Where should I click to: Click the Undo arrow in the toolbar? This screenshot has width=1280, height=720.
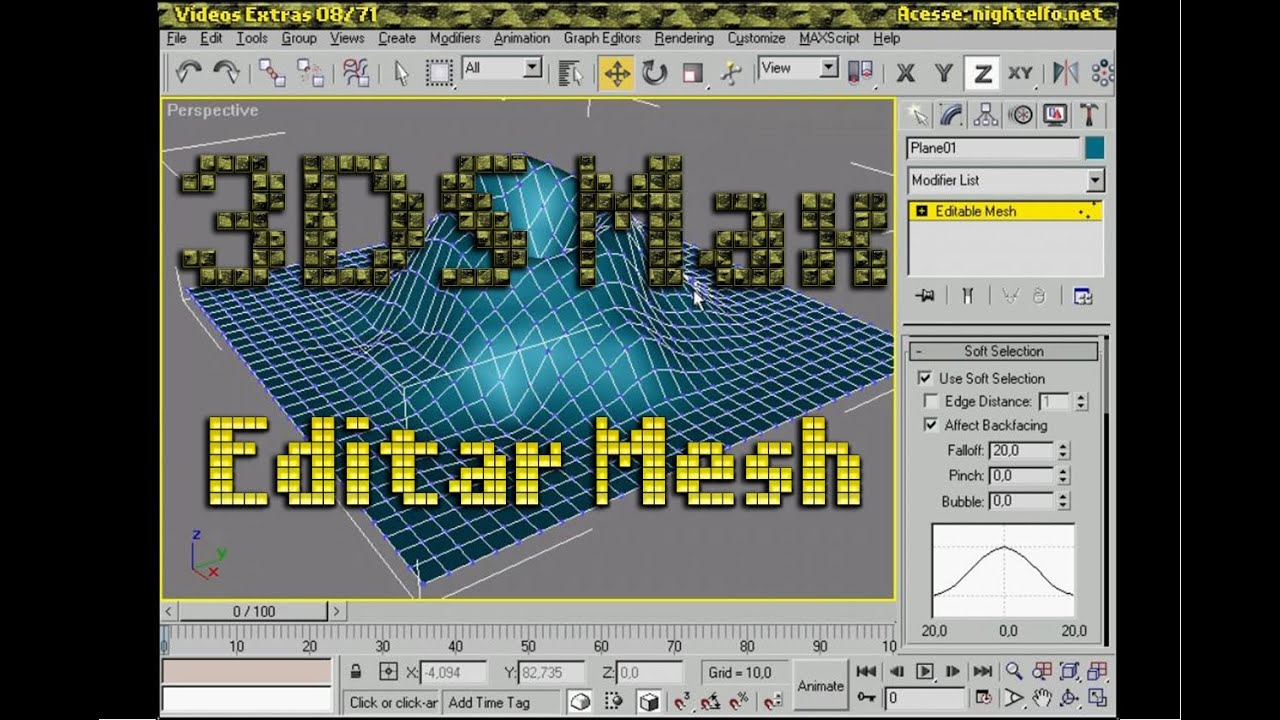click(188, 72)
